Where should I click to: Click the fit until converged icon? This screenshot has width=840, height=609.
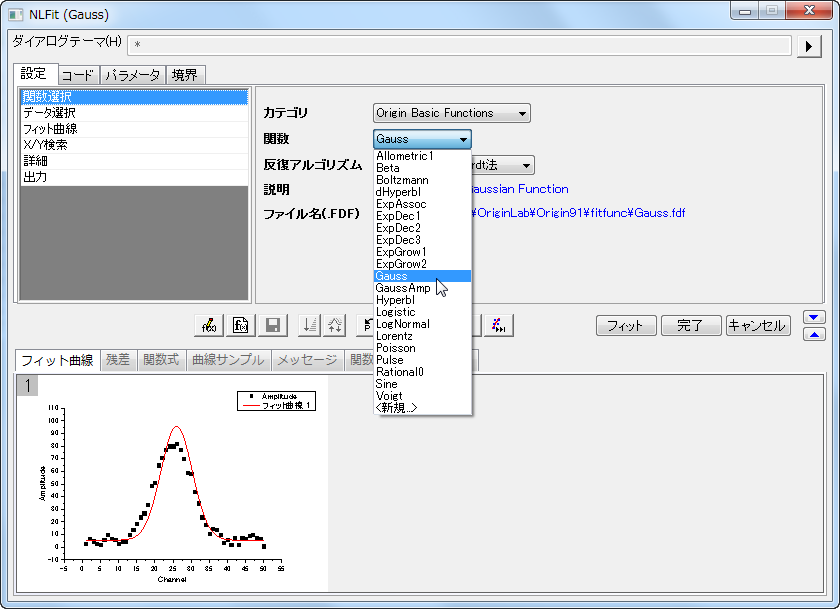coord(499,325)
